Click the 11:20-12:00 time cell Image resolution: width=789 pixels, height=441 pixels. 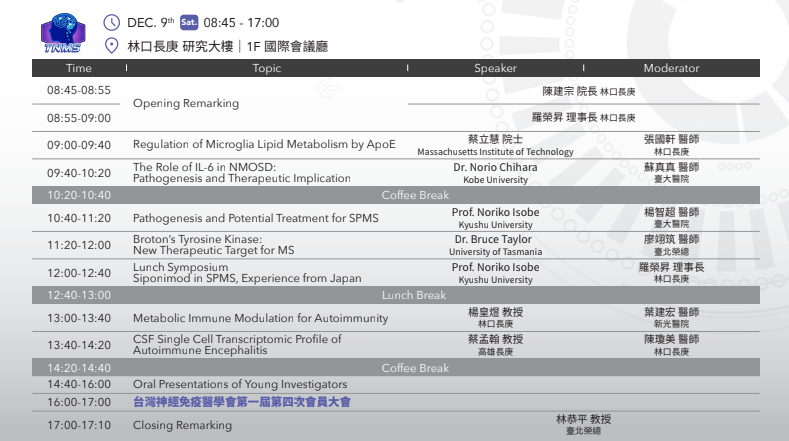coord(79,245)
